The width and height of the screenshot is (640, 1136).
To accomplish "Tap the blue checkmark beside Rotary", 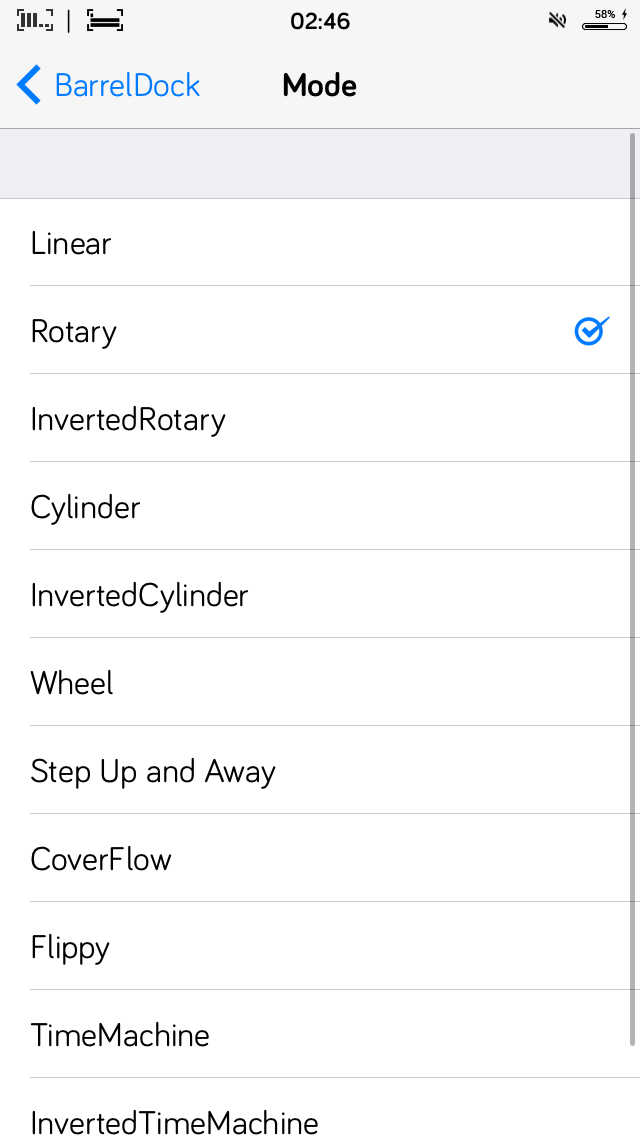I will click(x=591, y=331).
